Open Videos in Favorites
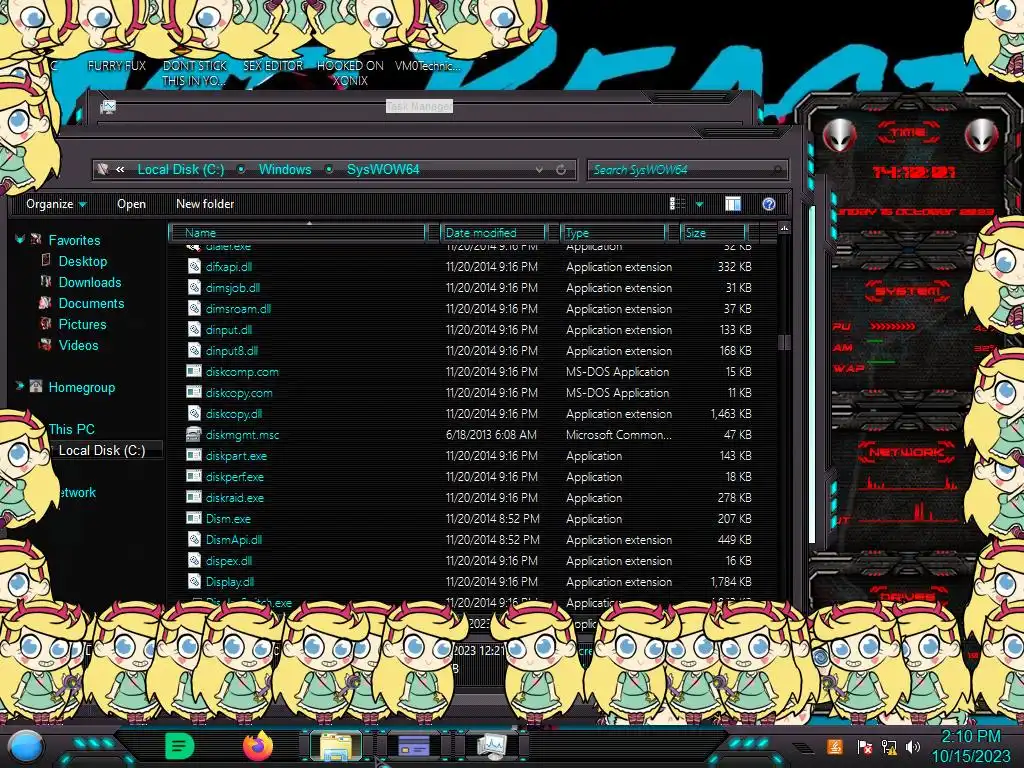This screenshot has height=768, width=1024. tap(78, 345)
